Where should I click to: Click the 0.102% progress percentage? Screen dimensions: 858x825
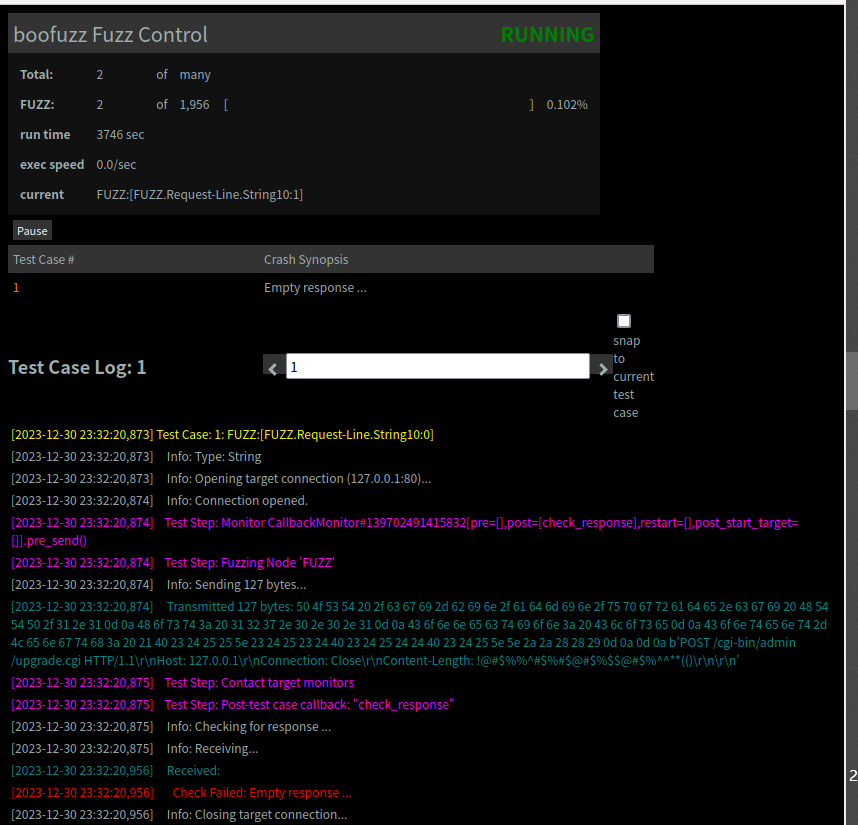coord(567,105)
